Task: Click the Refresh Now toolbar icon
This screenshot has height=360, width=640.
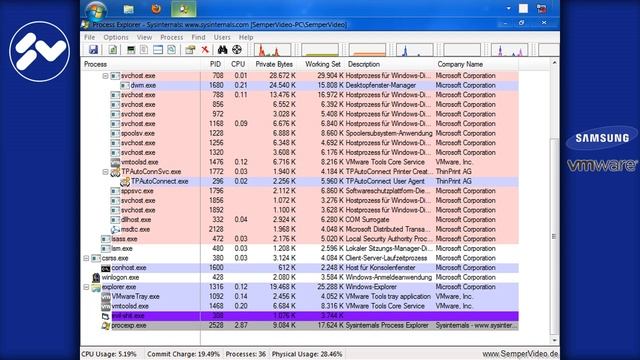Action: pyautogui.click(x=113, y=50)
